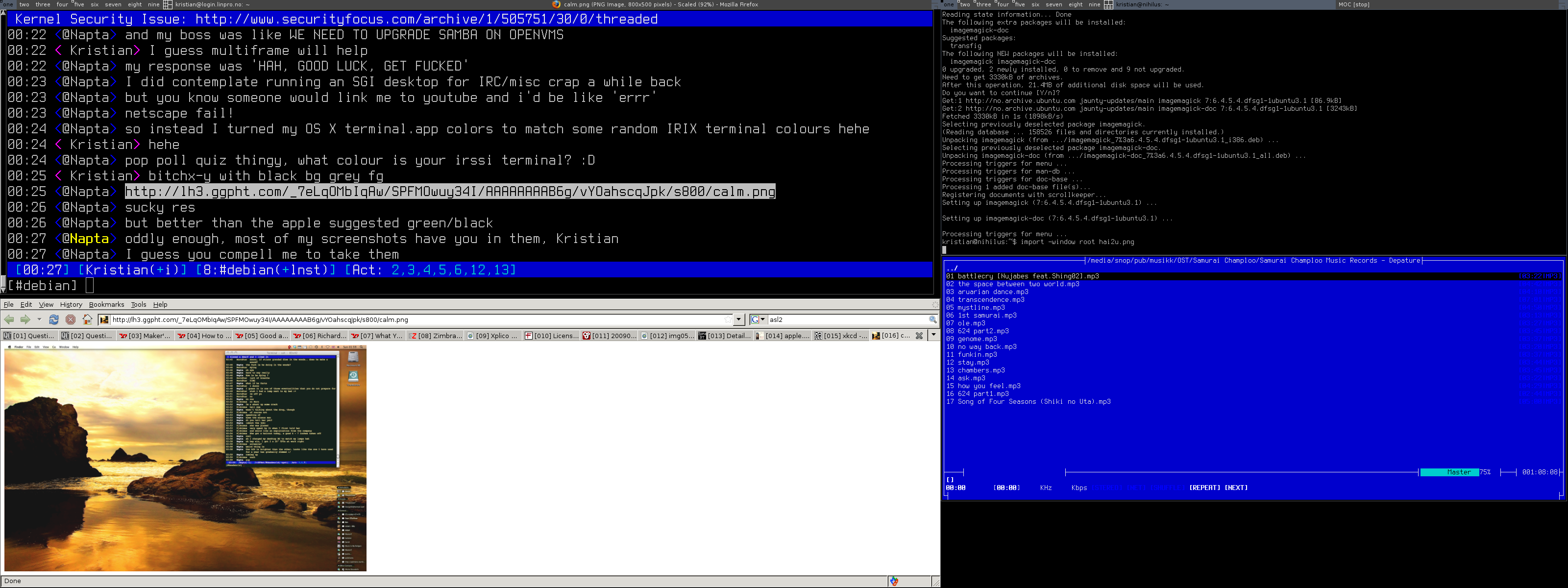Close the active [016] tab
1568x588 pixels.
919,335
